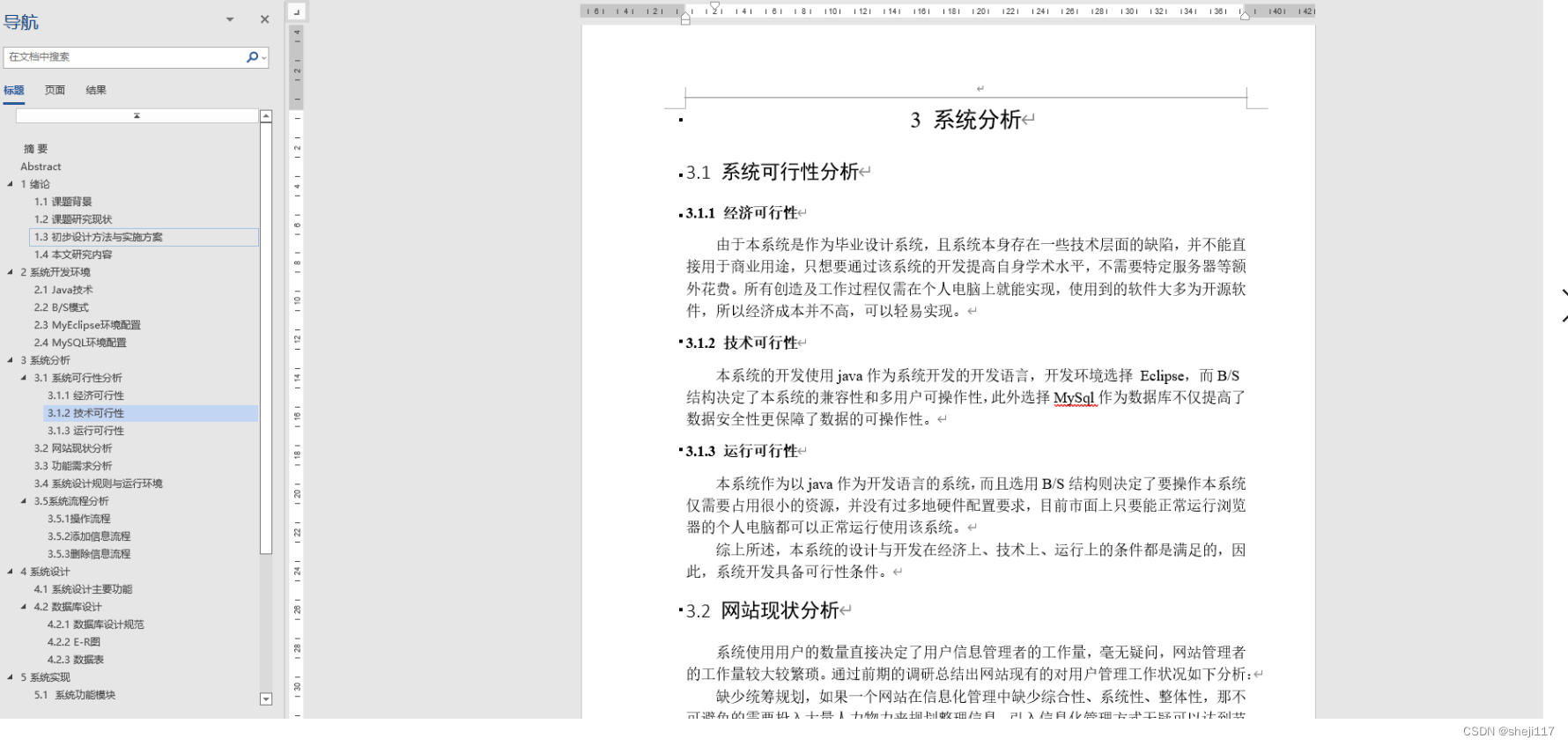Open '3.2 网站现状分析' in navigation pane
Screen dimensions: 1568x746
point(73,448)
